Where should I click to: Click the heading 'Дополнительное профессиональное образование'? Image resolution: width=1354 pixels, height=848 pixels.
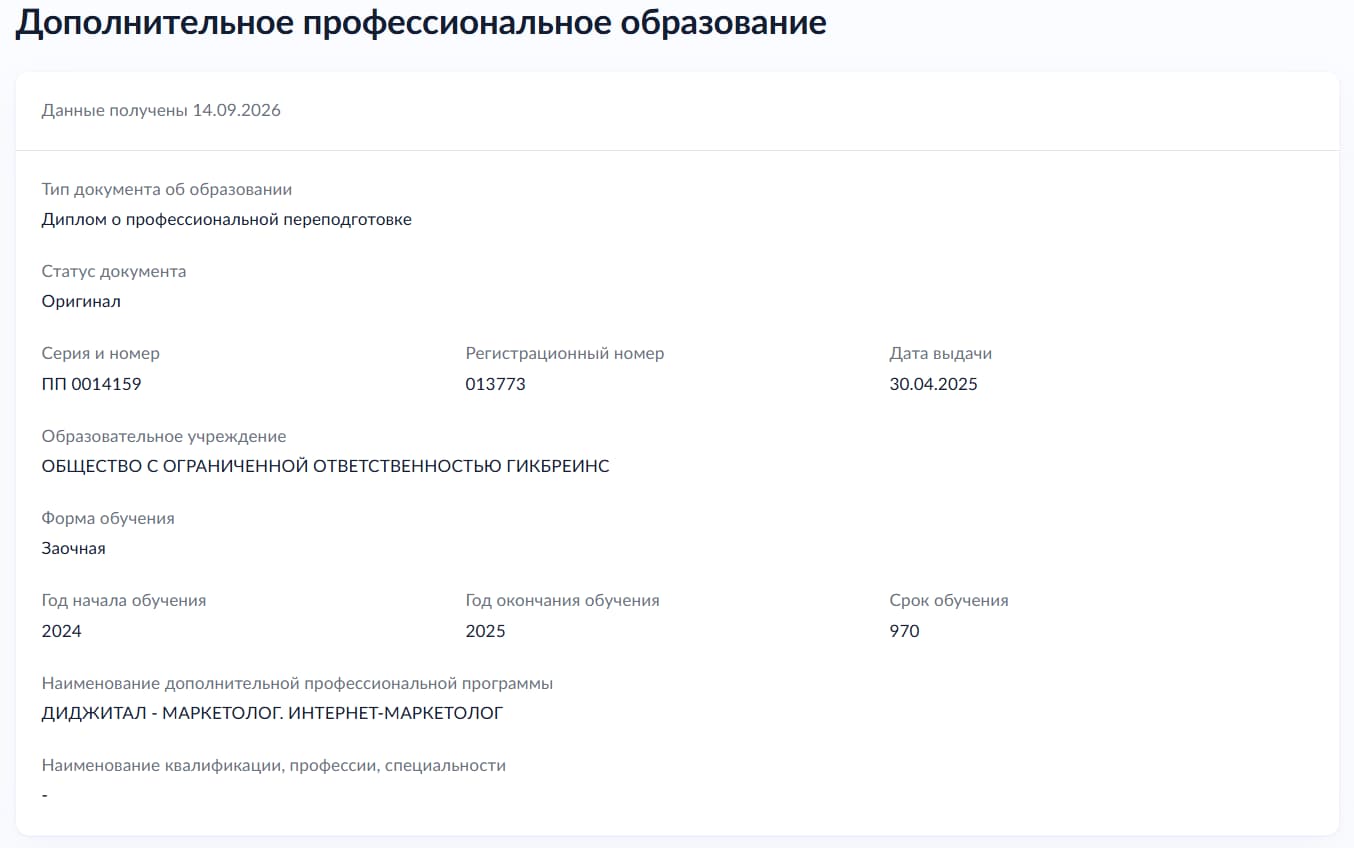click(421, 23)
